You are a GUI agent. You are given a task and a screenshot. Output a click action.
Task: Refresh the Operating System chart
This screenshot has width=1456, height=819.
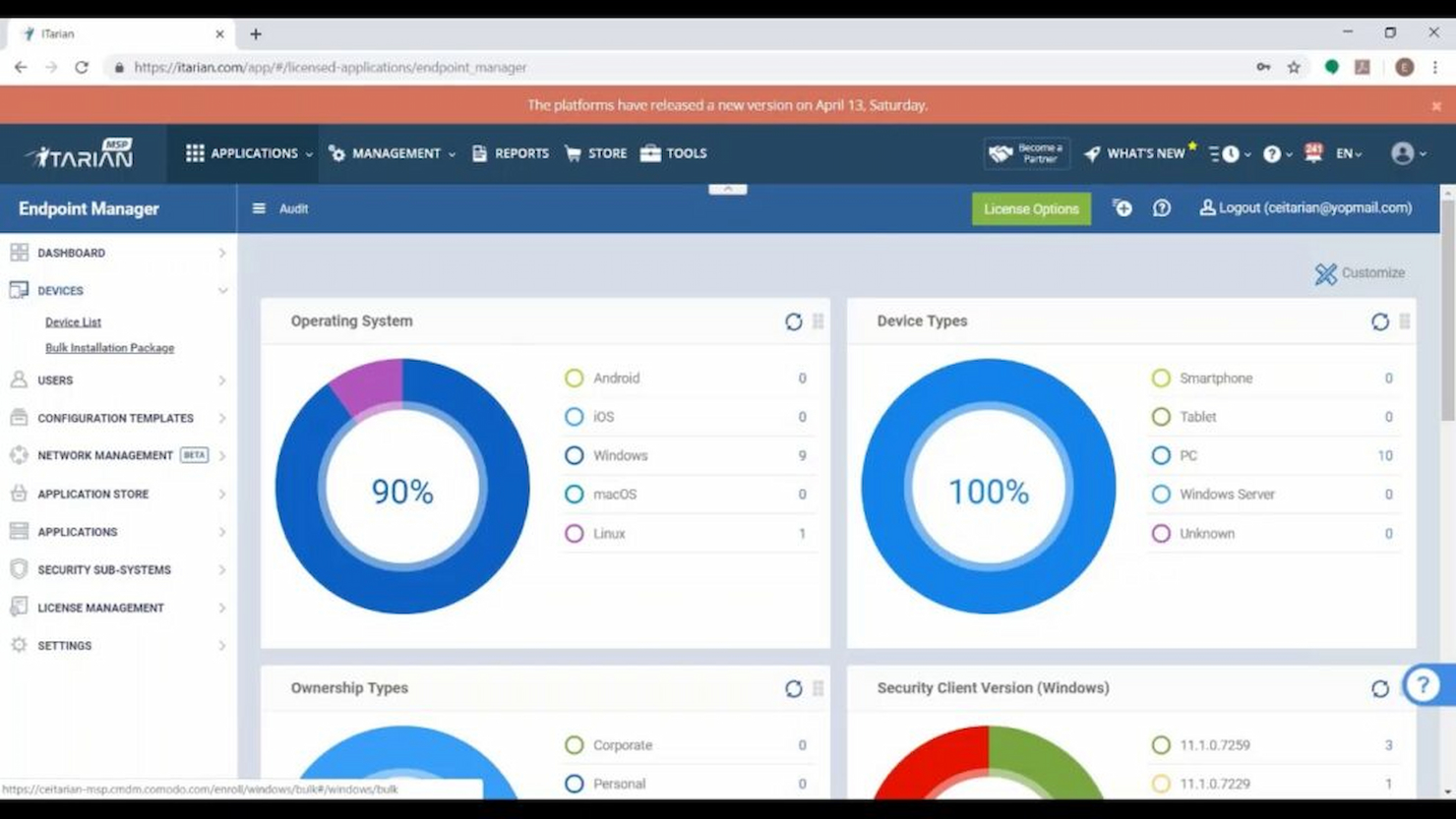794,322
